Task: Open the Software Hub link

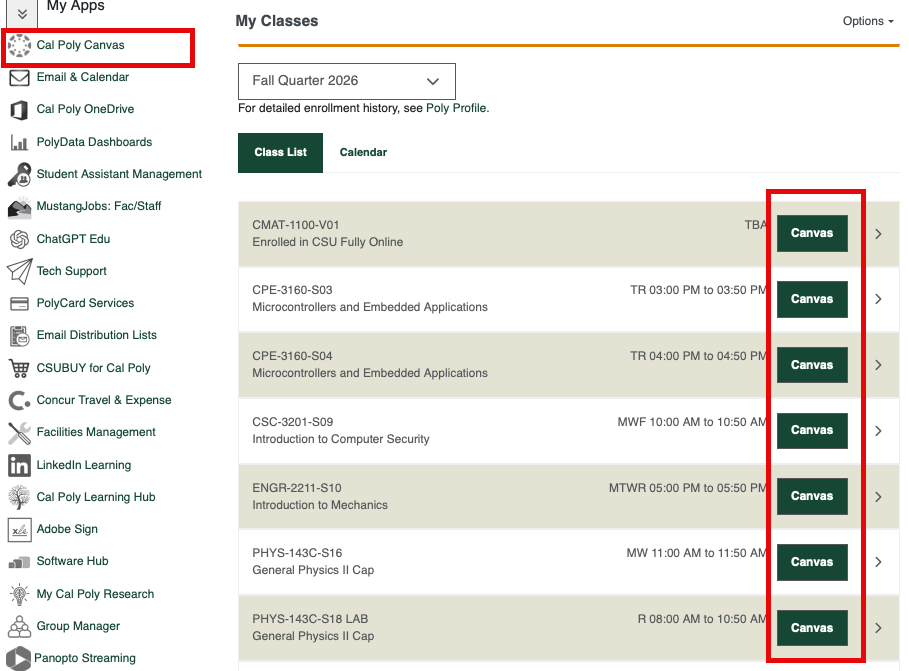Action: point(72,561)
